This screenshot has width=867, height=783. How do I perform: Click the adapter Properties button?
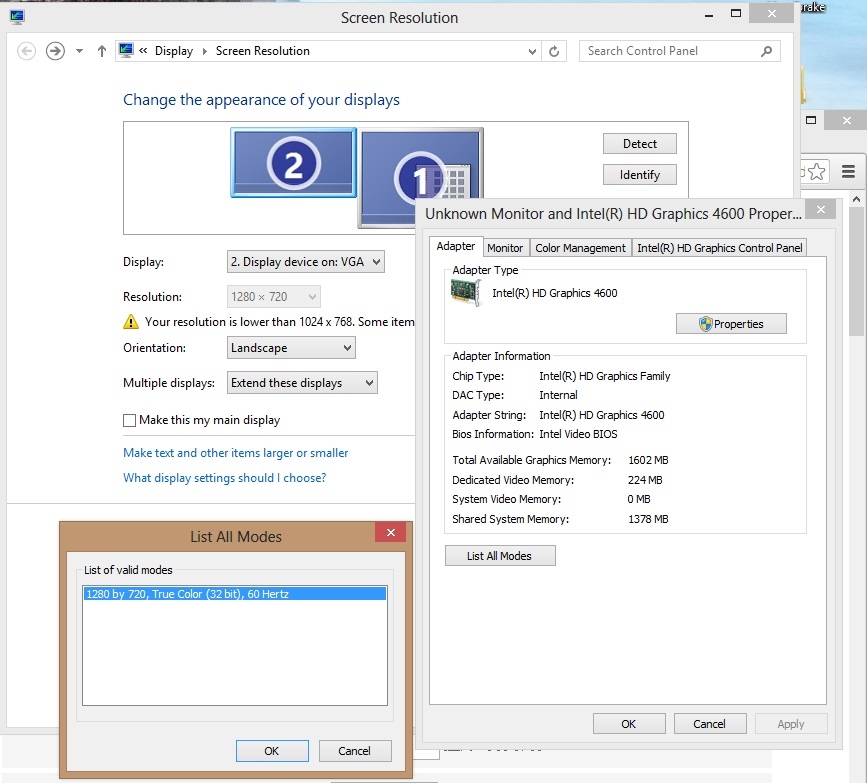pos(731,324)
